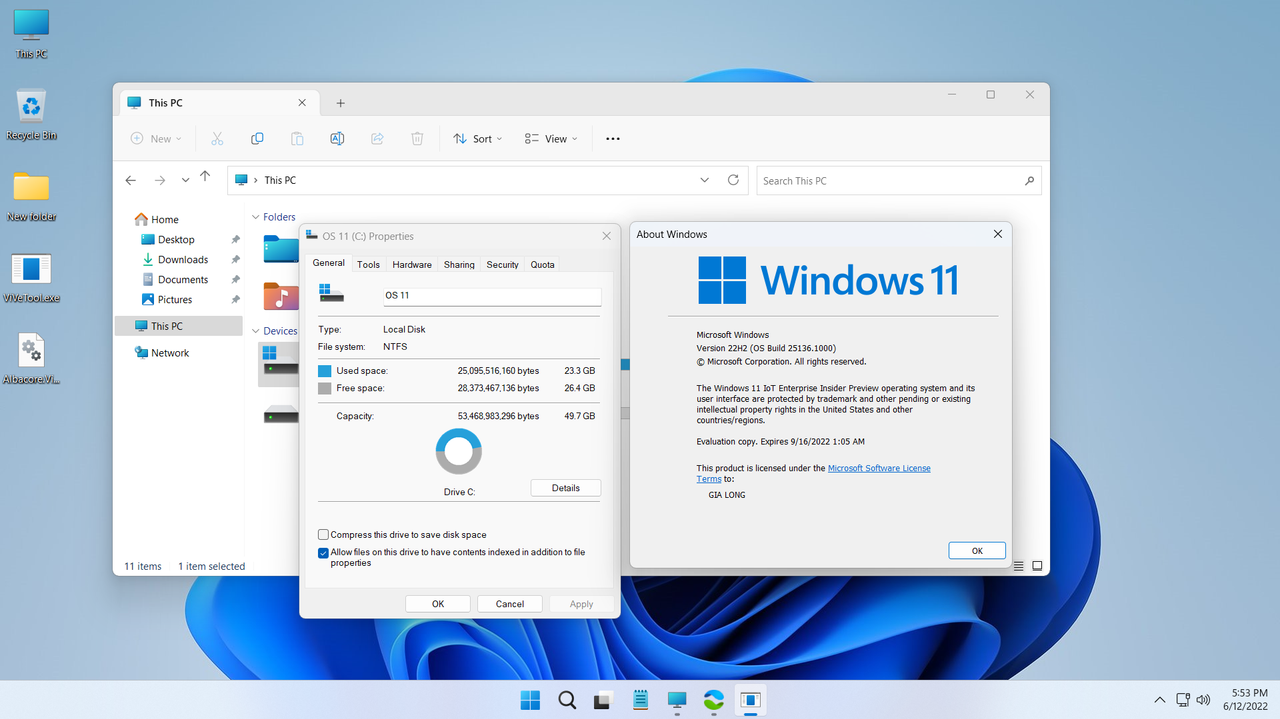Toggle Compress this drive checkbox
Screen dimensions: 1280x719
point(323,535)
